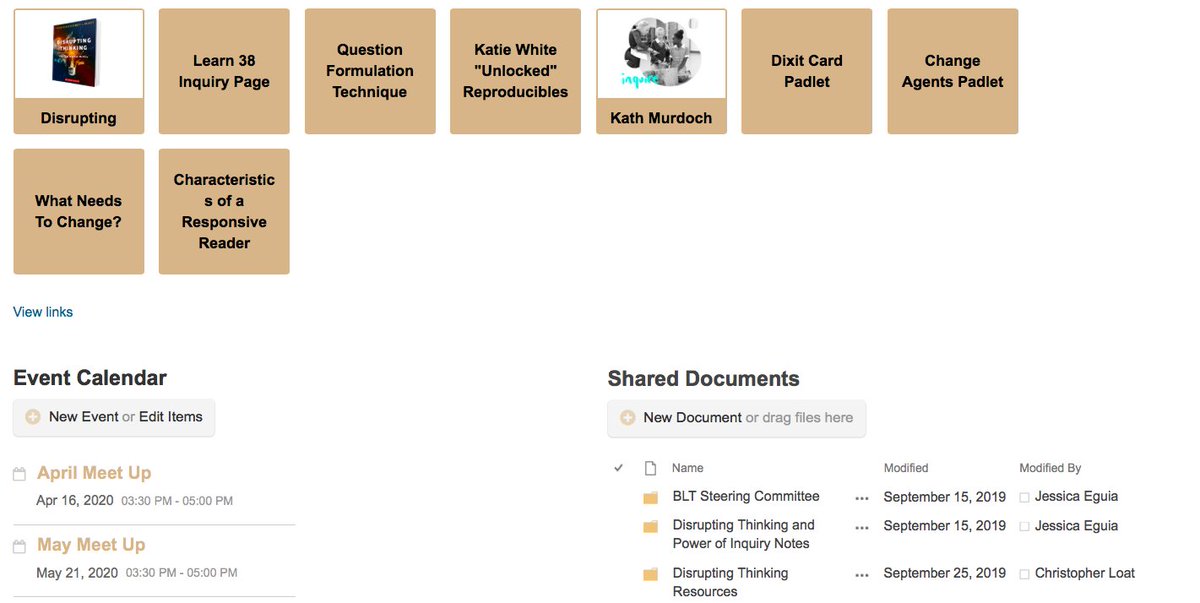Click BLT Steering Committee folder icon

click(x=651, y=498)
